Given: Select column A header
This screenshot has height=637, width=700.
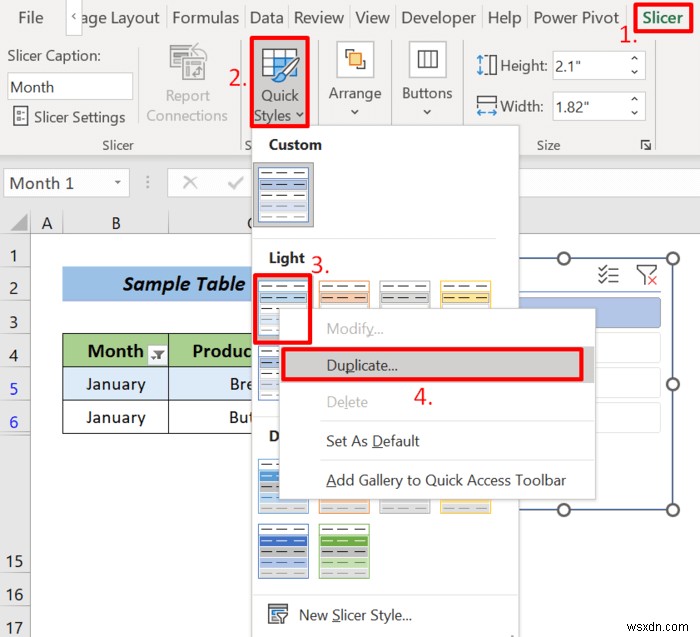Looking at the screenshot, I should pyautogui.click(x=46, y=223).
